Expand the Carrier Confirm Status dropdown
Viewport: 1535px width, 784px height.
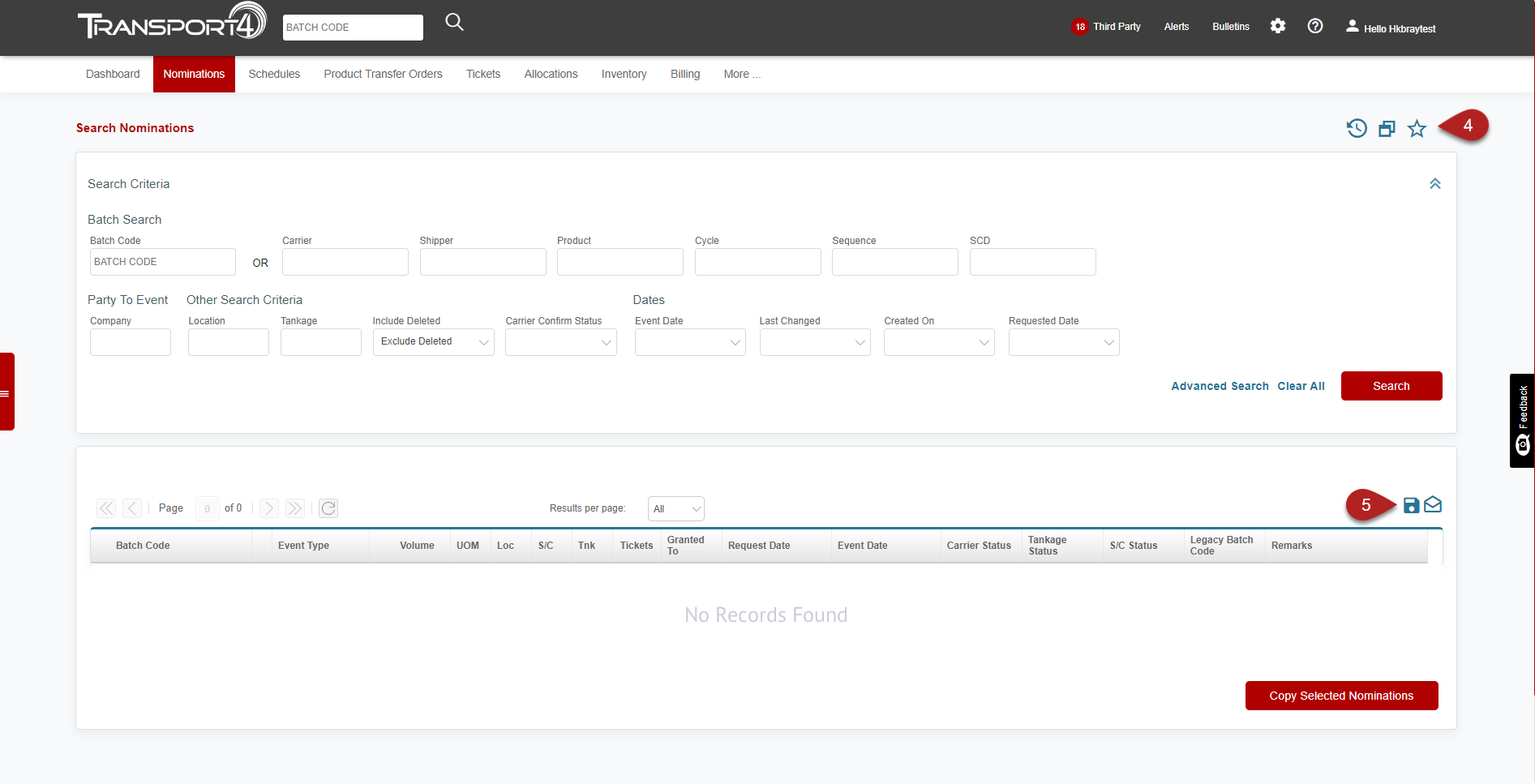tap(560, 342)
